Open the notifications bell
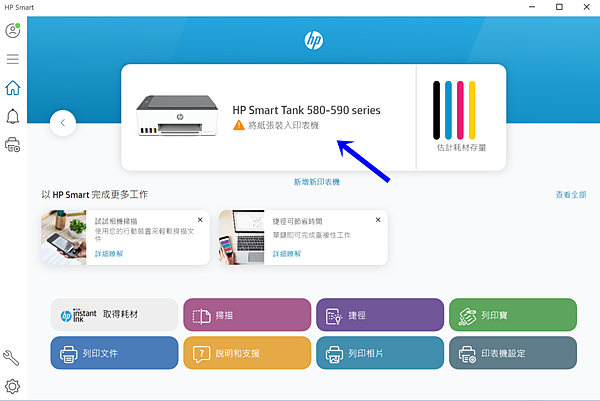600x401 pixels. pos(13,116)
